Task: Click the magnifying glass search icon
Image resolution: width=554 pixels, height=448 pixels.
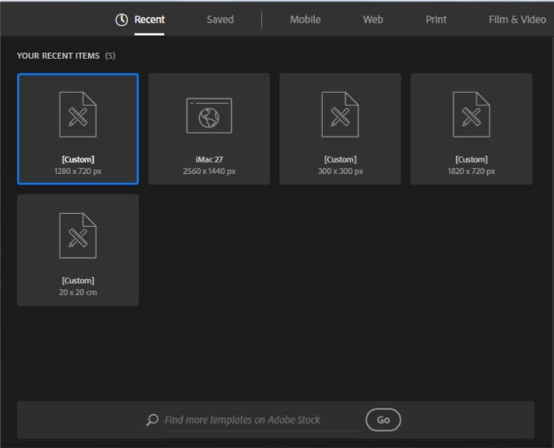Action: pyautogui.click(x=152, y=420)
